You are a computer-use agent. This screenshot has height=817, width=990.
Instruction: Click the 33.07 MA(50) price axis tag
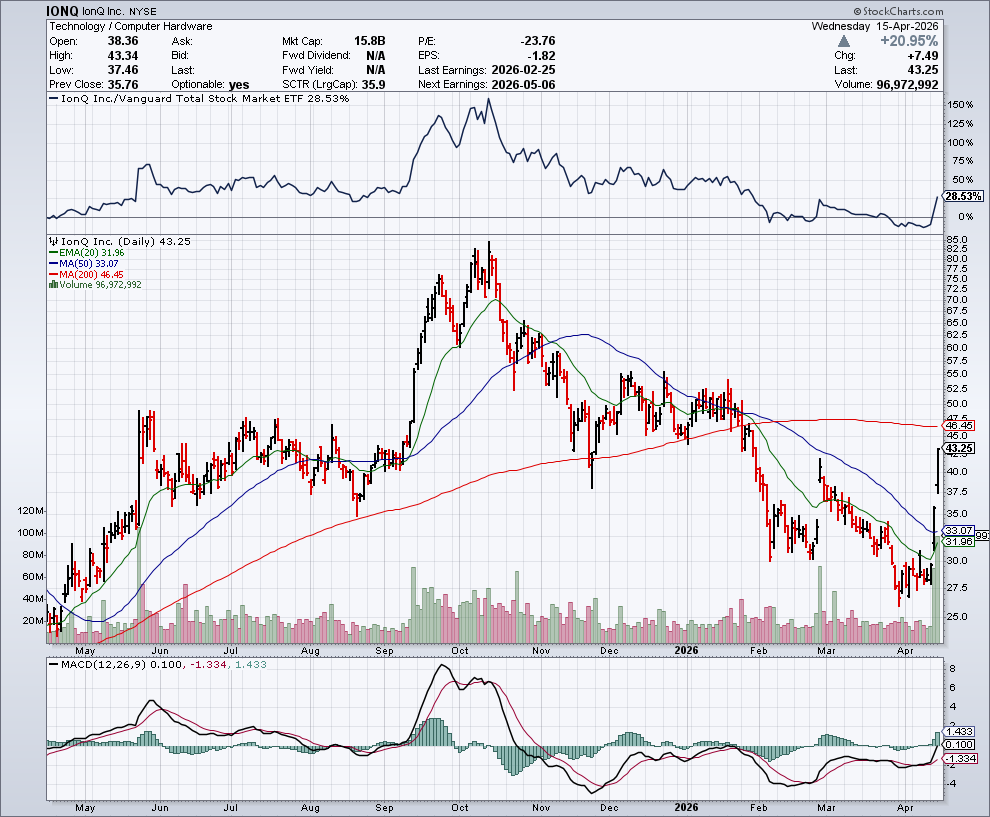pos(955,530)
